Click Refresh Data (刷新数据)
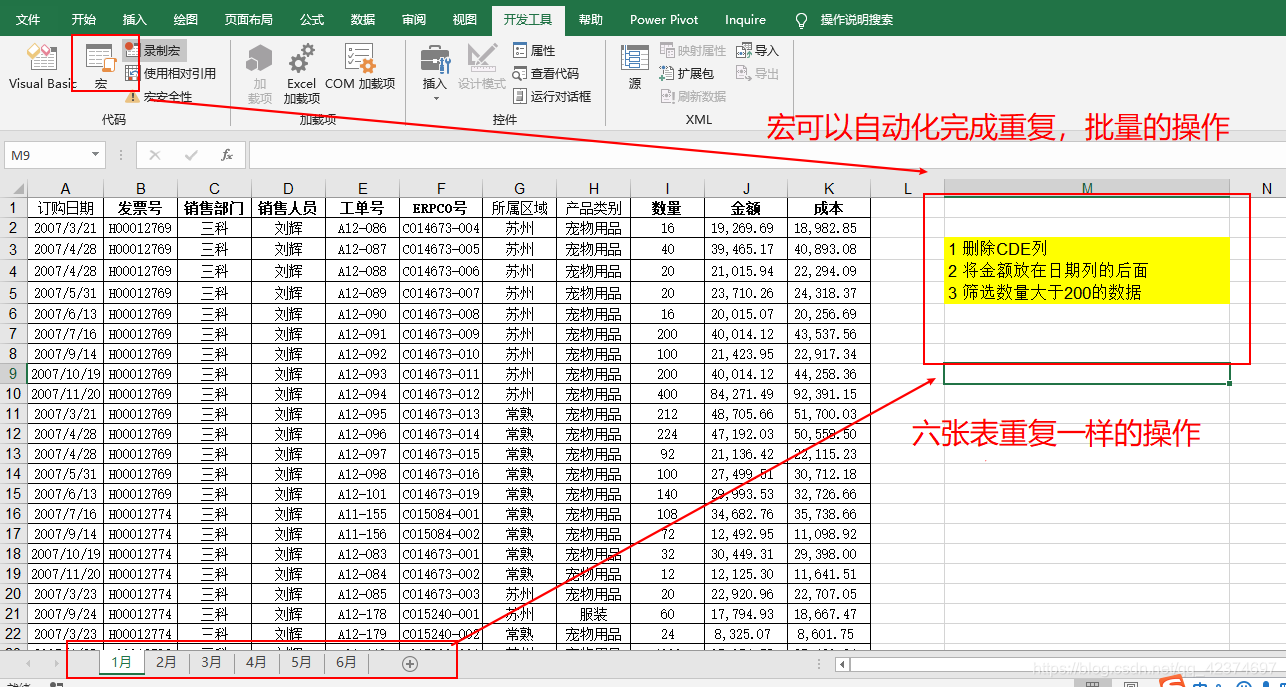 (x=694, y=97)
